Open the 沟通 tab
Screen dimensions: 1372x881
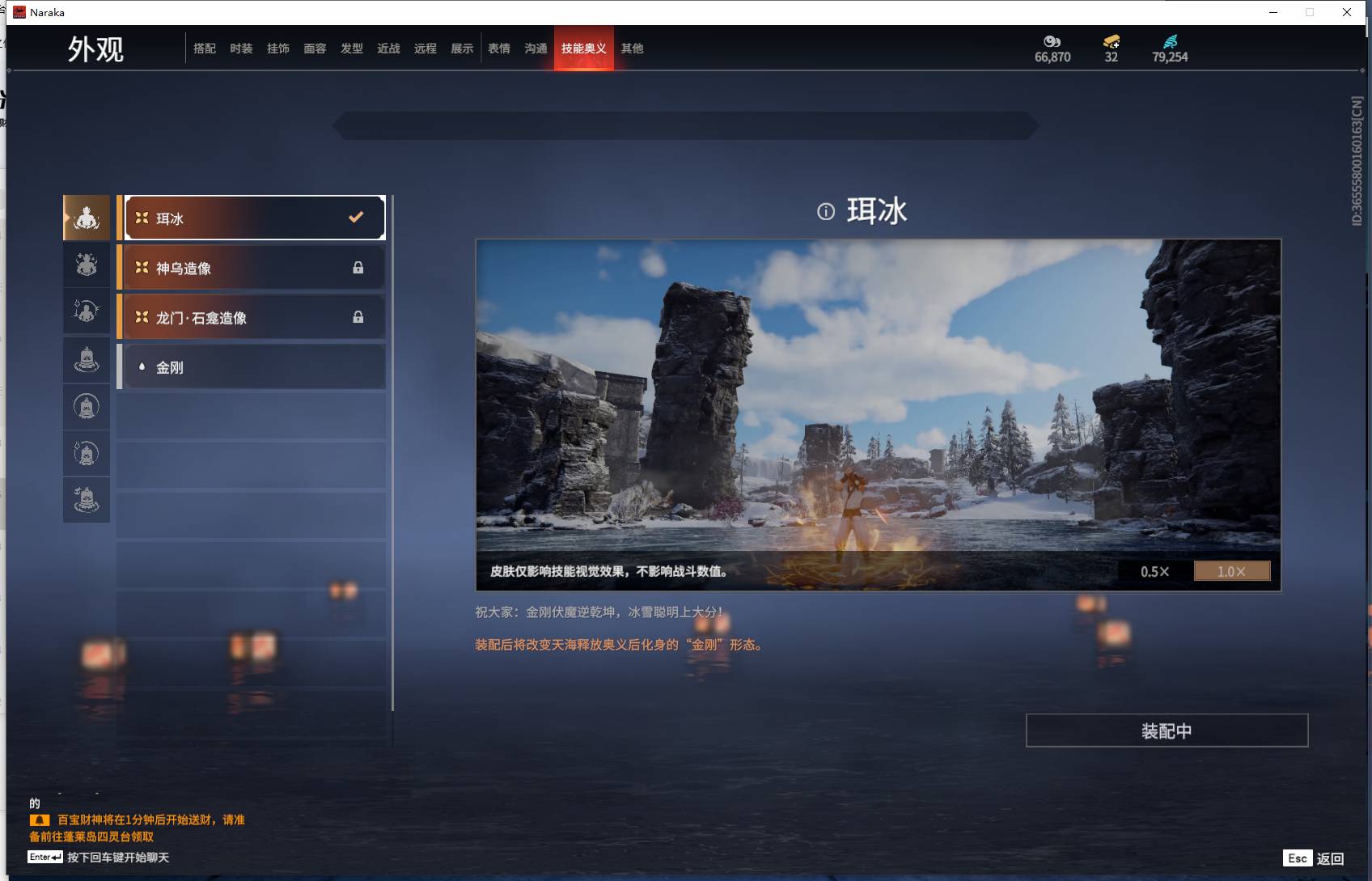(536, 49)
